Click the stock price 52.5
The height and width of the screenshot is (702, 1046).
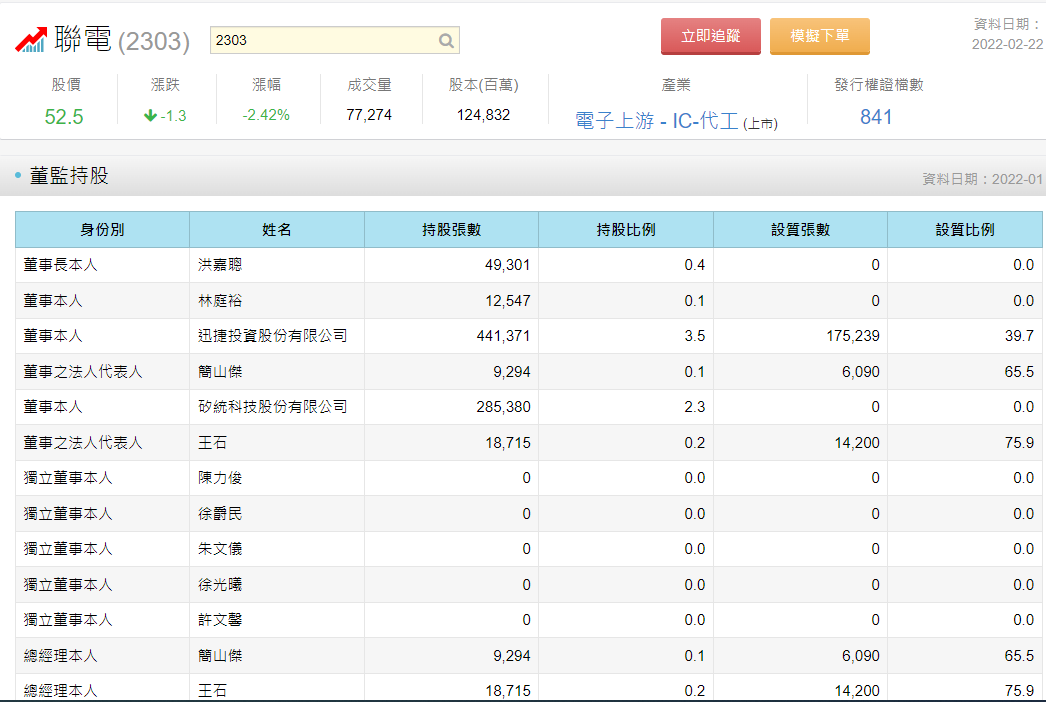point(64,117)
